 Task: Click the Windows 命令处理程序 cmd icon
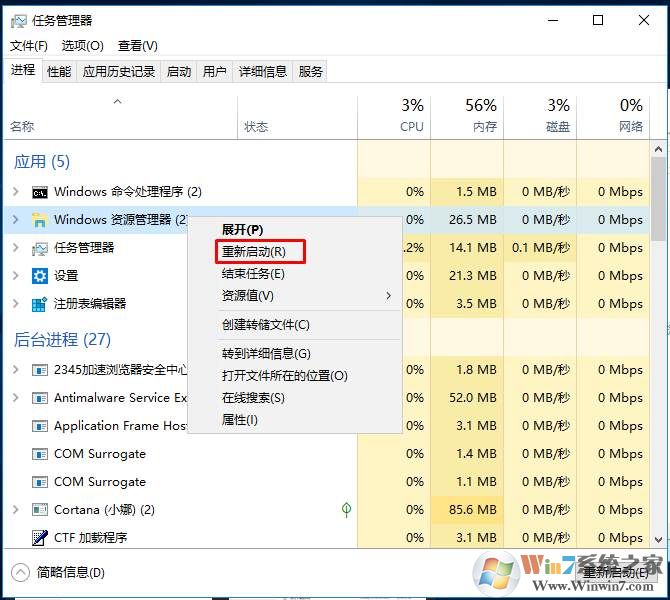40,193
